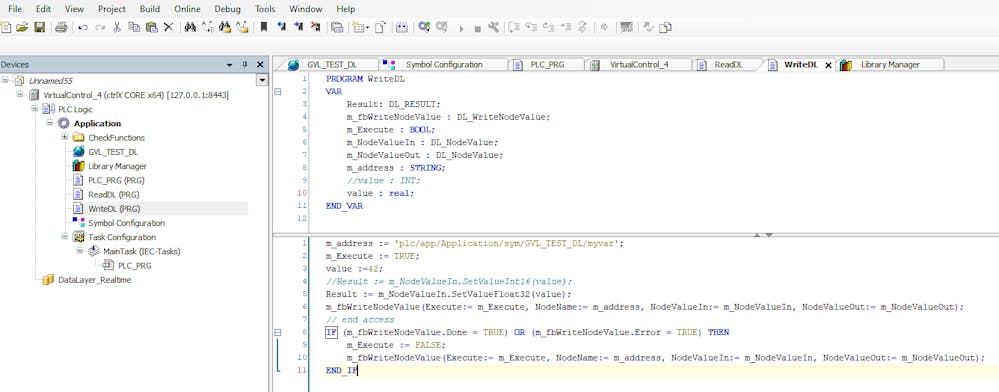Stop the application with the square icon
Viewport: 999px width, 392px height.
coord(477,29)
